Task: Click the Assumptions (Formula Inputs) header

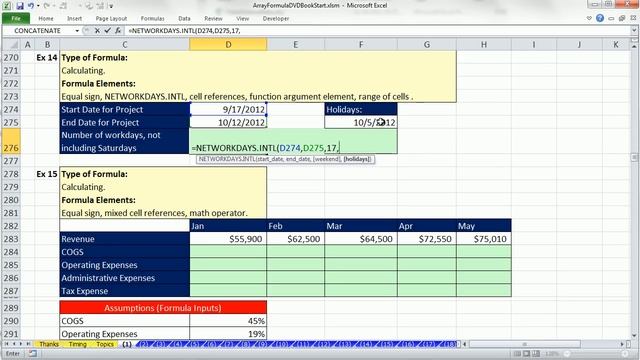Action: [x=163, y=308]
